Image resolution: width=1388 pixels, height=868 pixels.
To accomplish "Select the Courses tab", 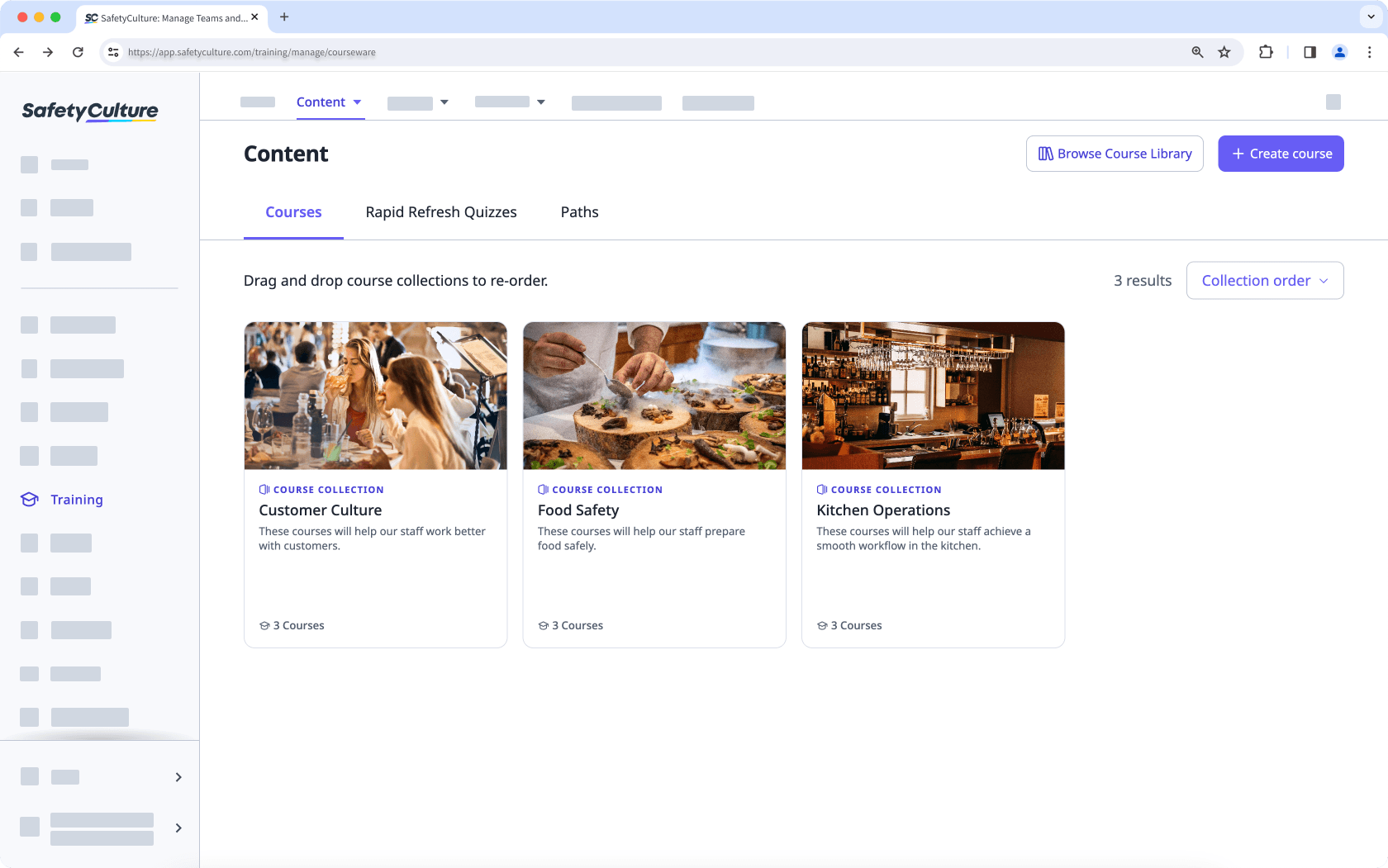I will (x=292, y=212).
